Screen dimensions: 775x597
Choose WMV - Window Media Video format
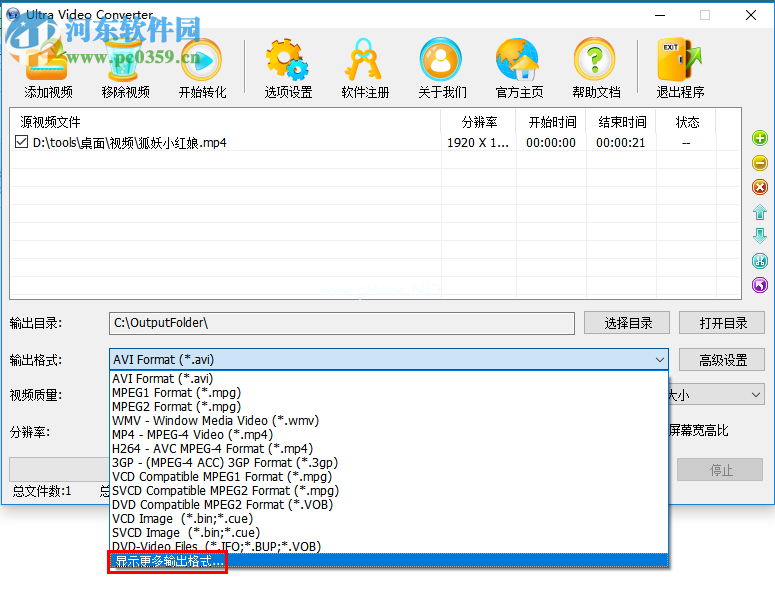tap(388, 421)
